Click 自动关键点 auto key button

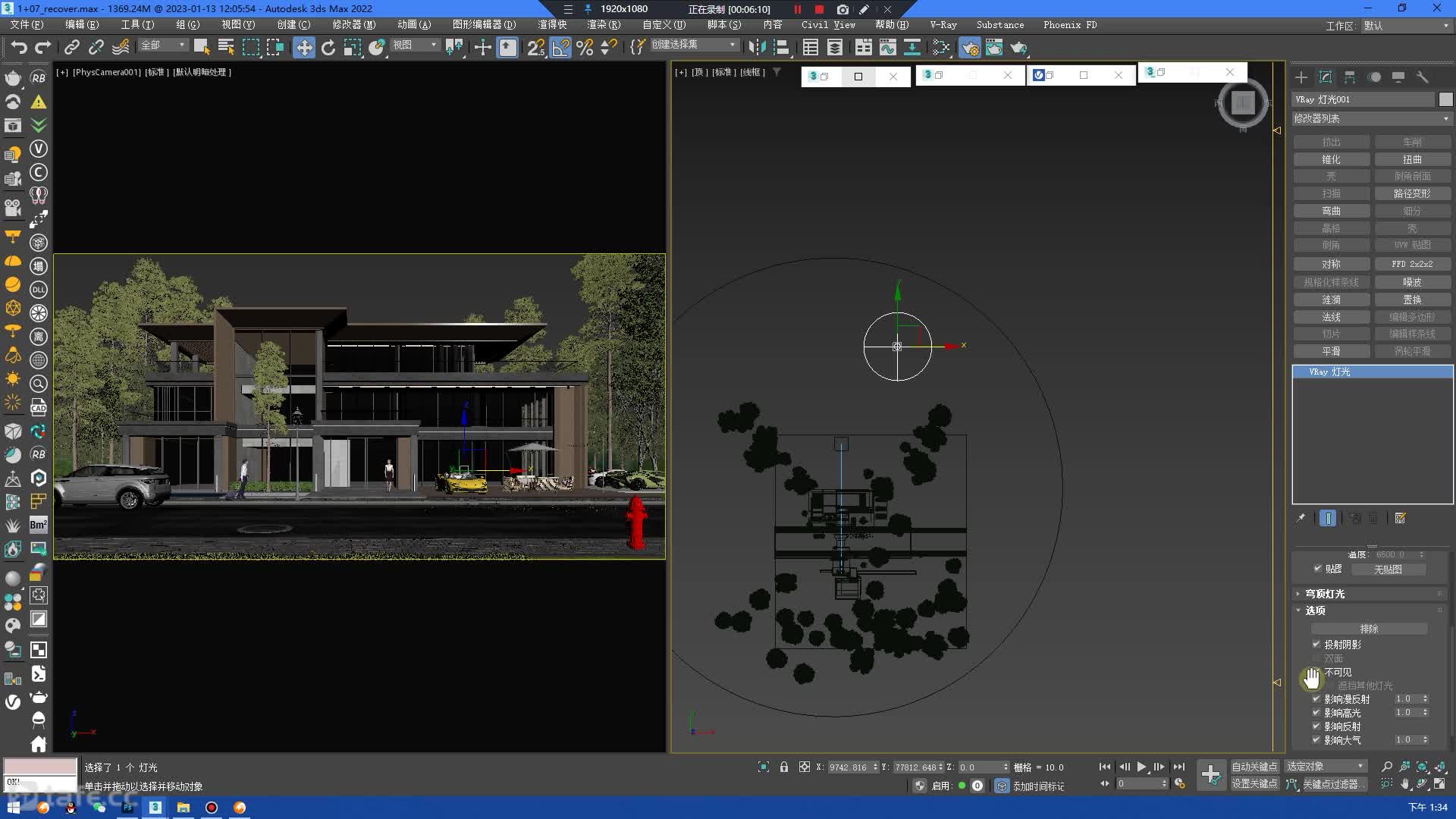(x=1254, y=766)
